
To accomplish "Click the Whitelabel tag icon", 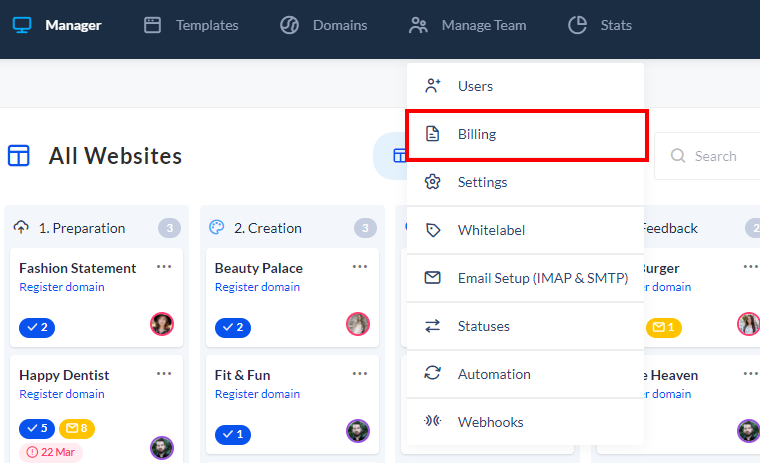I will click(432, 230).
